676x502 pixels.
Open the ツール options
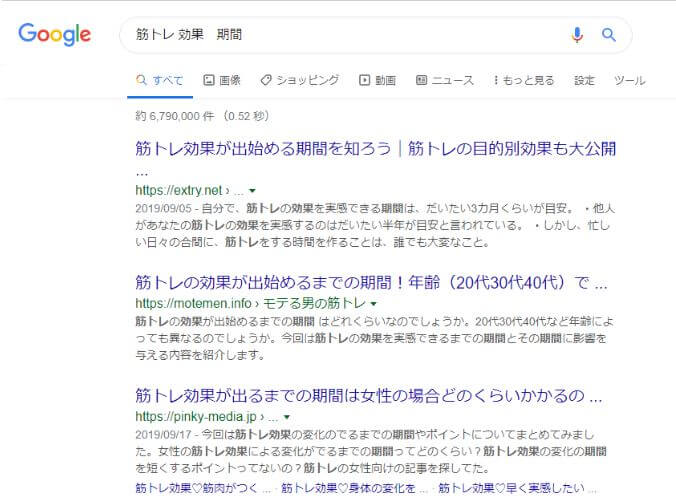(629, 80)
